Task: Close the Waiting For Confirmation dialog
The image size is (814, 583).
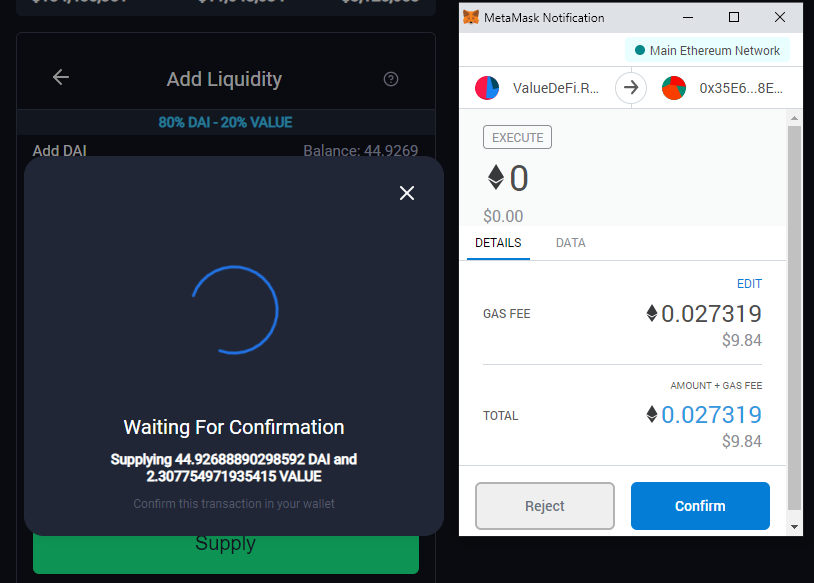Action: pos(407,193)
